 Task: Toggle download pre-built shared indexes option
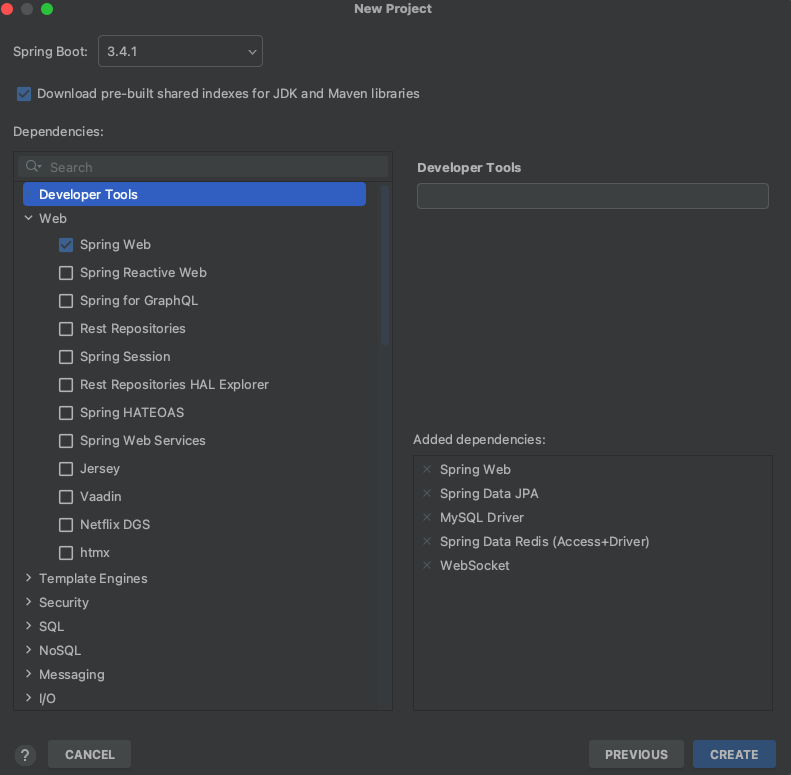point(24,94)
